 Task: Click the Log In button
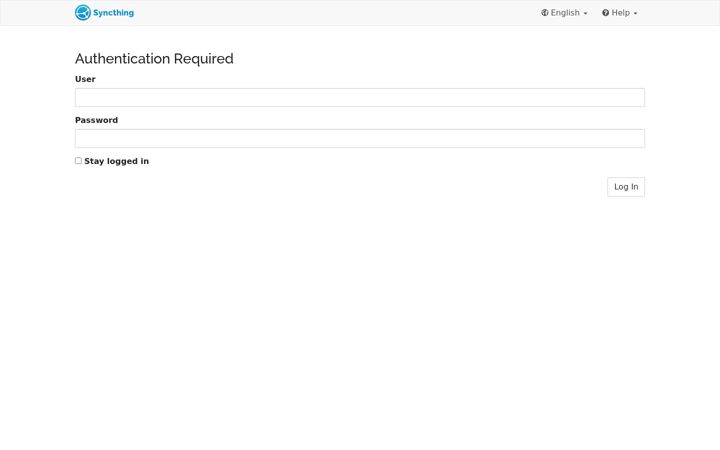626,187
